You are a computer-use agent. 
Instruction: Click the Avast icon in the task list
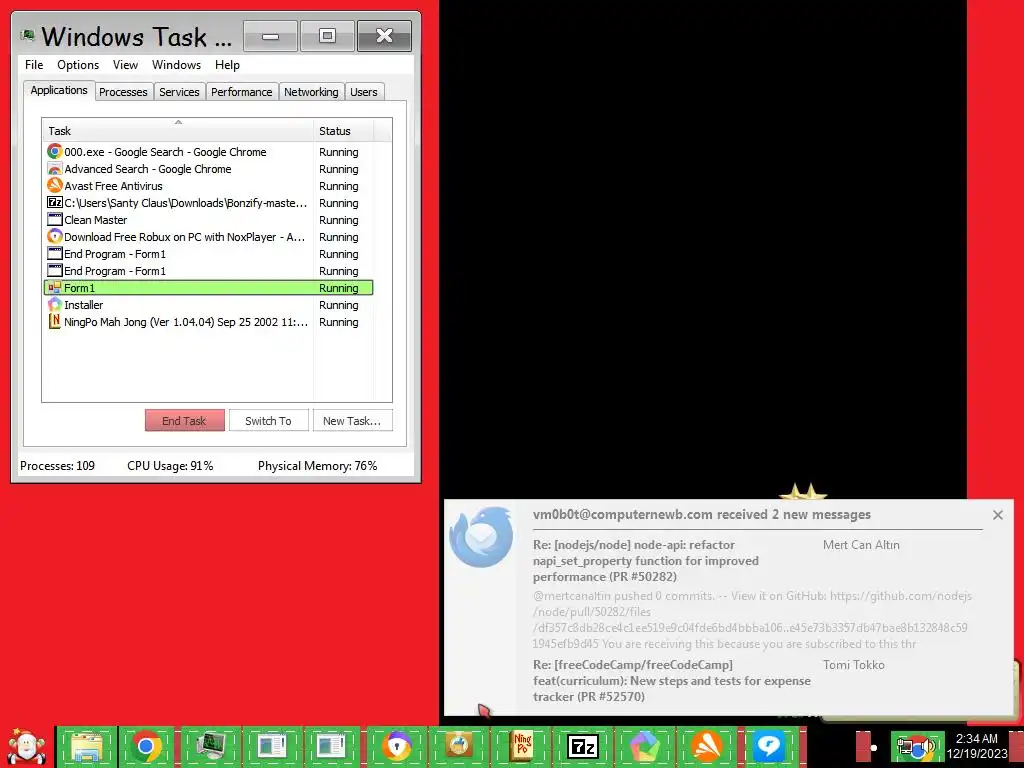tap(55, 185)
